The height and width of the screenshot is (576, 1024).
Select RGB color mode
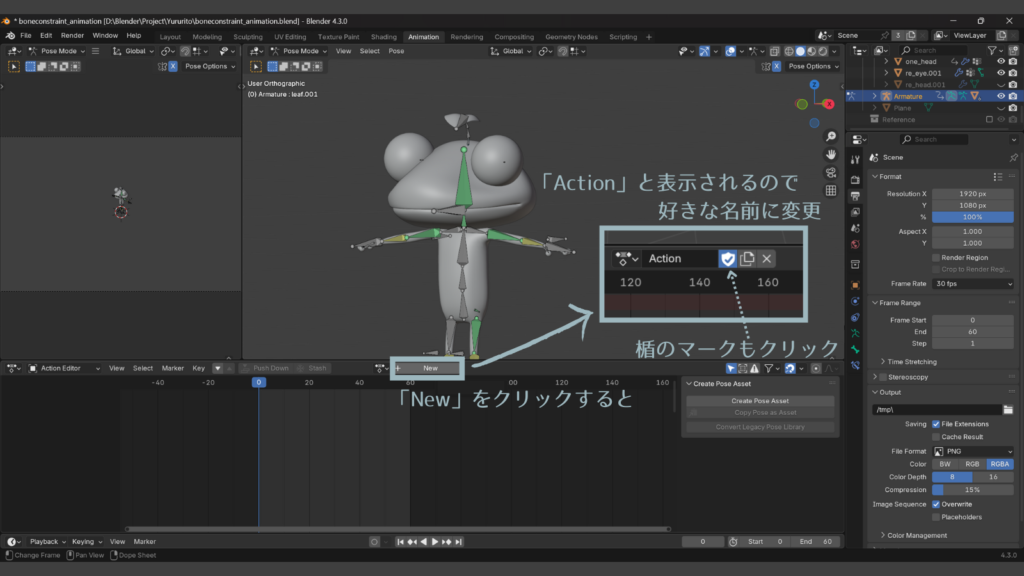click(x=972, y=464)
